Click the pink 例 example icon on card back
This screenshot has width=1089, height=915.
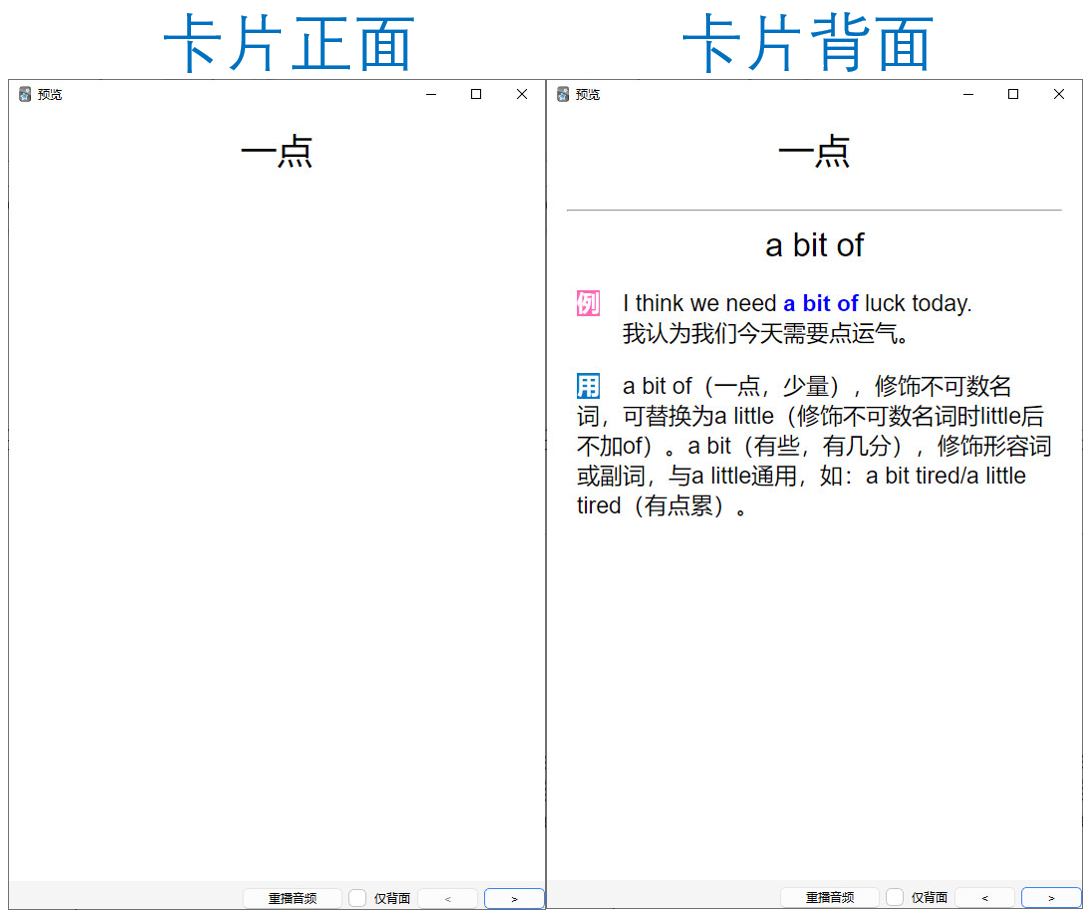(x=588, y=304)
